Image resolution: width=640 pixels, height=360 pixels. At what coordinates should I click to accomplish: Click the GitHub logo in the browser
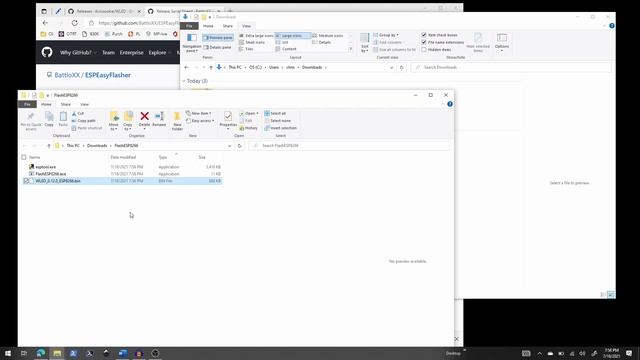47,52
